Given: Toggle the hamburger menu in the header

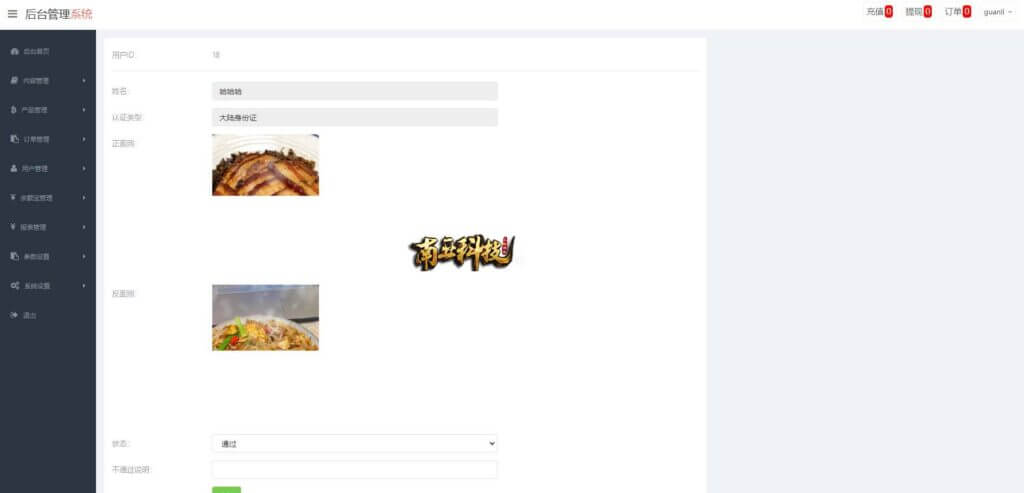Looking at the screenshot, I should tap(12, 14).
